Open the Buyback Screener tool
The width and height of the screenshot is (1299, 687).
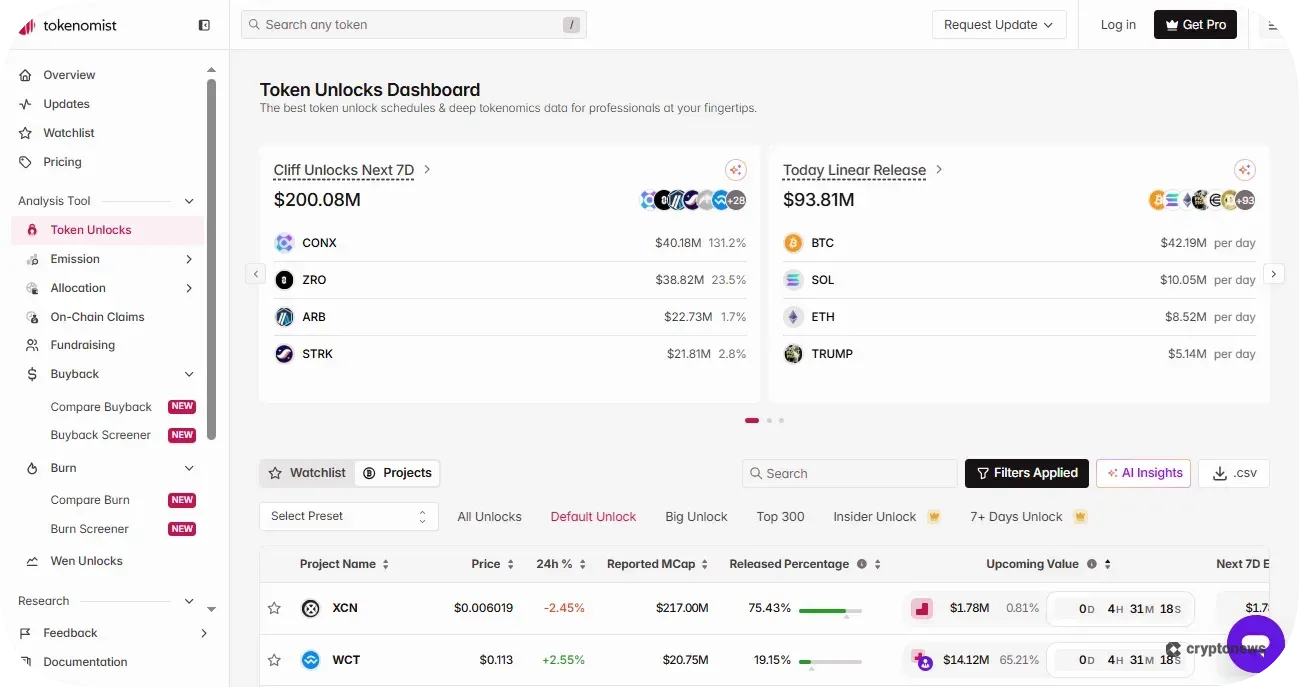click(x=100, y=434)
